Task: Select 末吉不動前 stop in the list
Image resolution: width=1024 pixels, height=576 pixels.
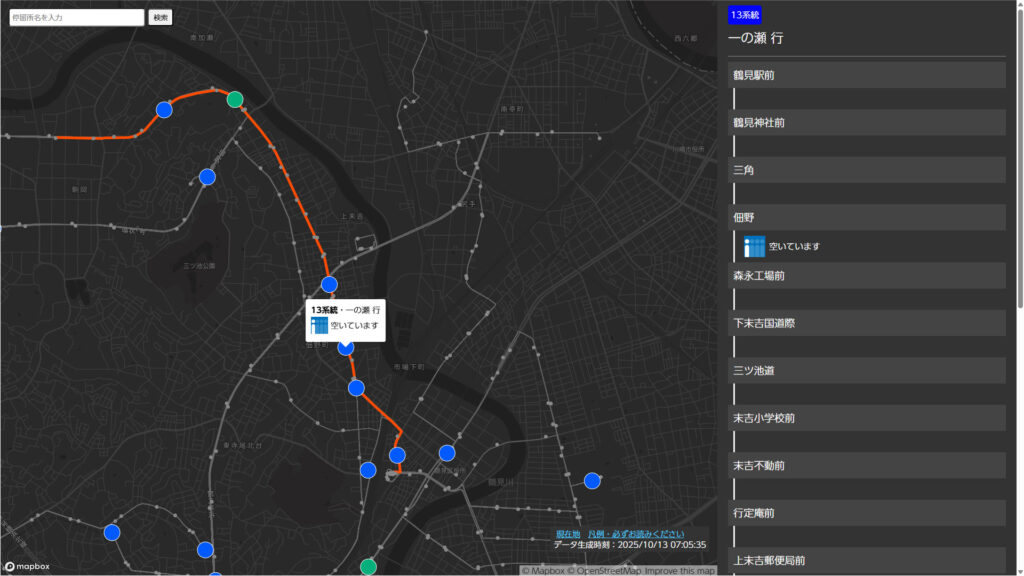Action: coord(867,465)
